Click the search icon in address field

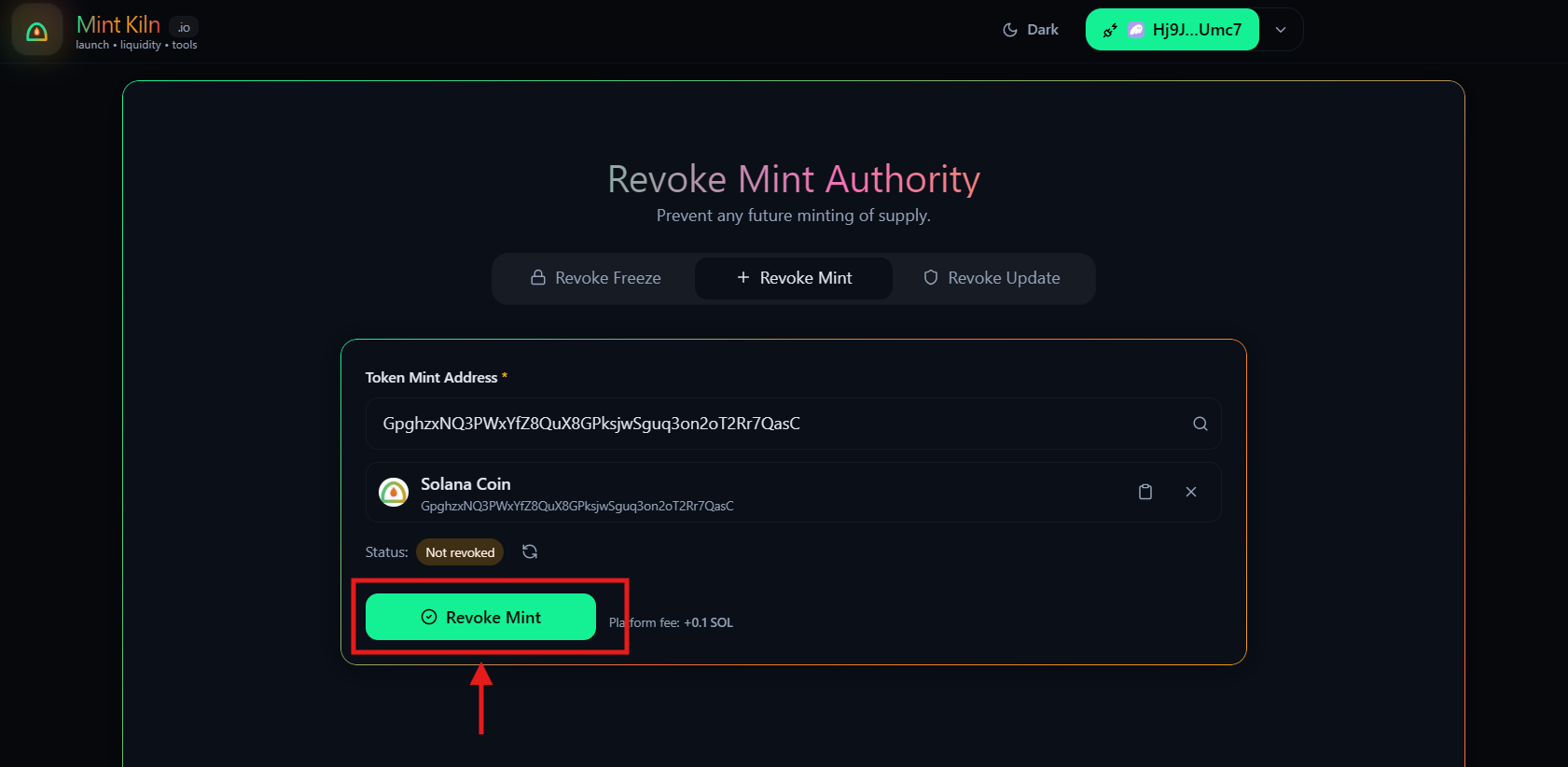1200,424
